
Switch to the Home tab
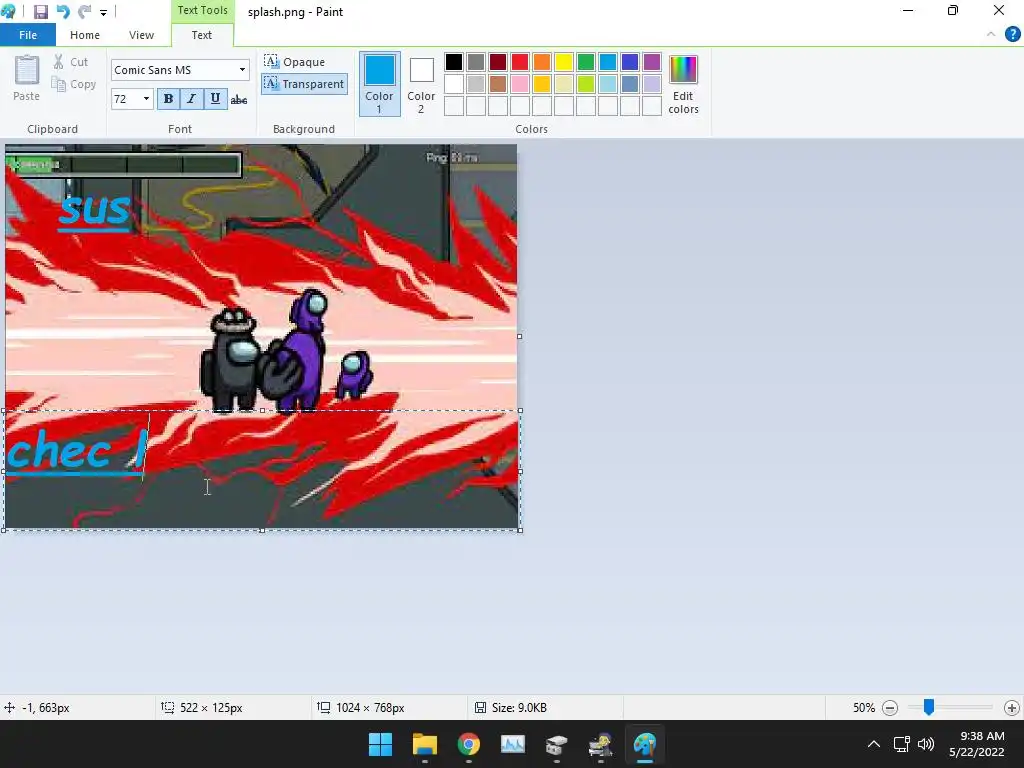85,35
